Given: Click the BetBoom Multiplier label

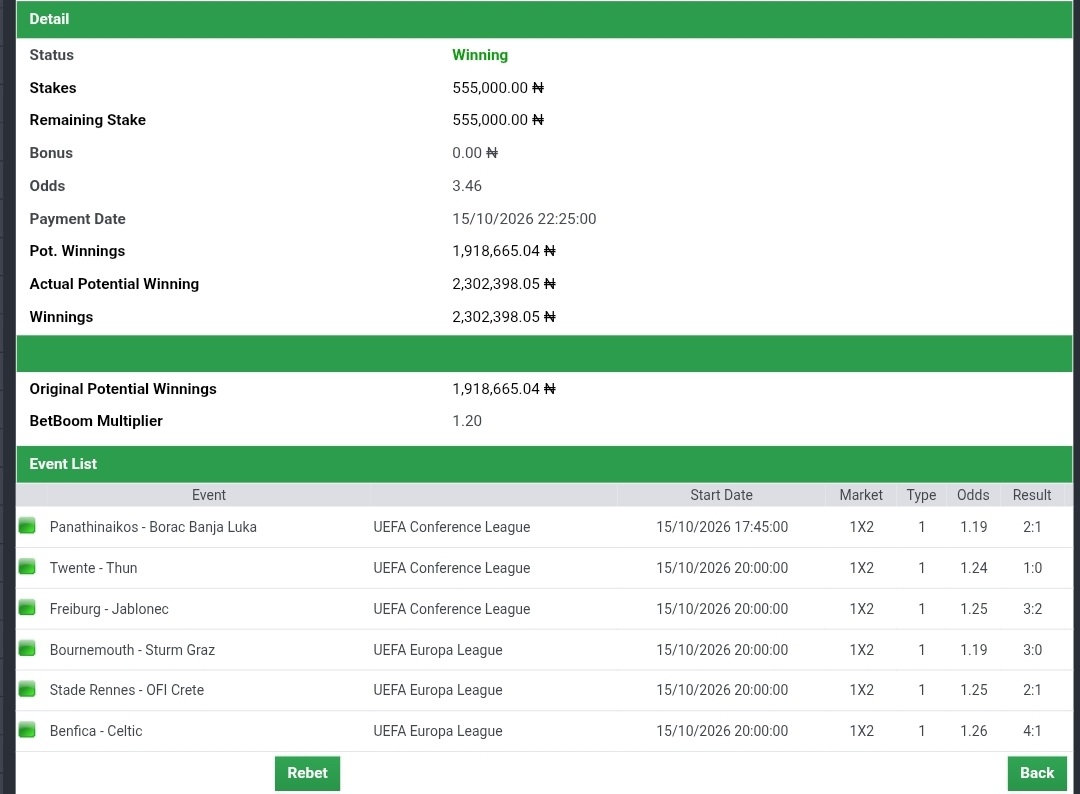Looking at the screenshot, I should (96, 421).
